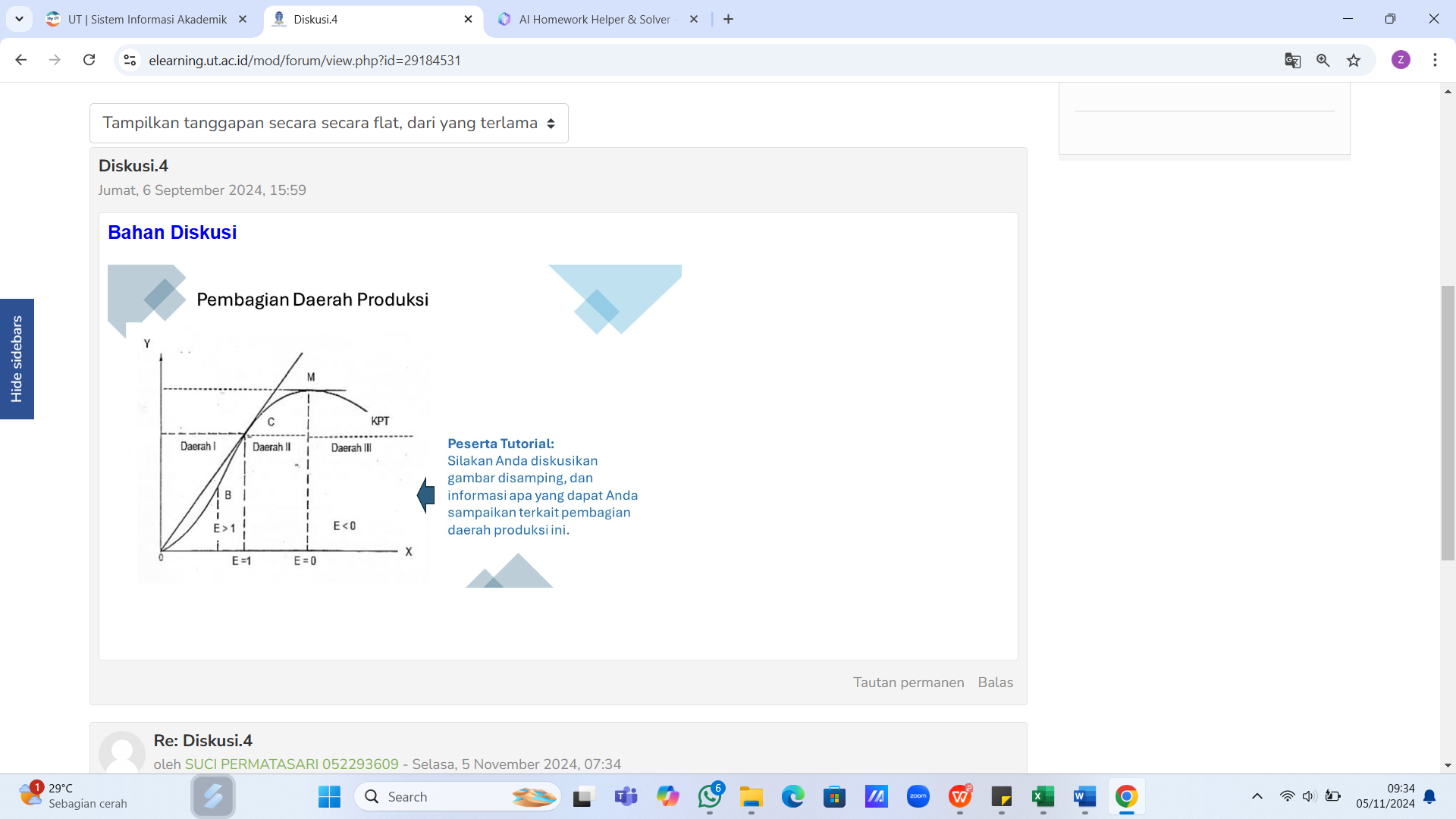Click the Translate page icon in address bar
The width and height of the screenshot is (1456, 819).
coord(1293,61)
